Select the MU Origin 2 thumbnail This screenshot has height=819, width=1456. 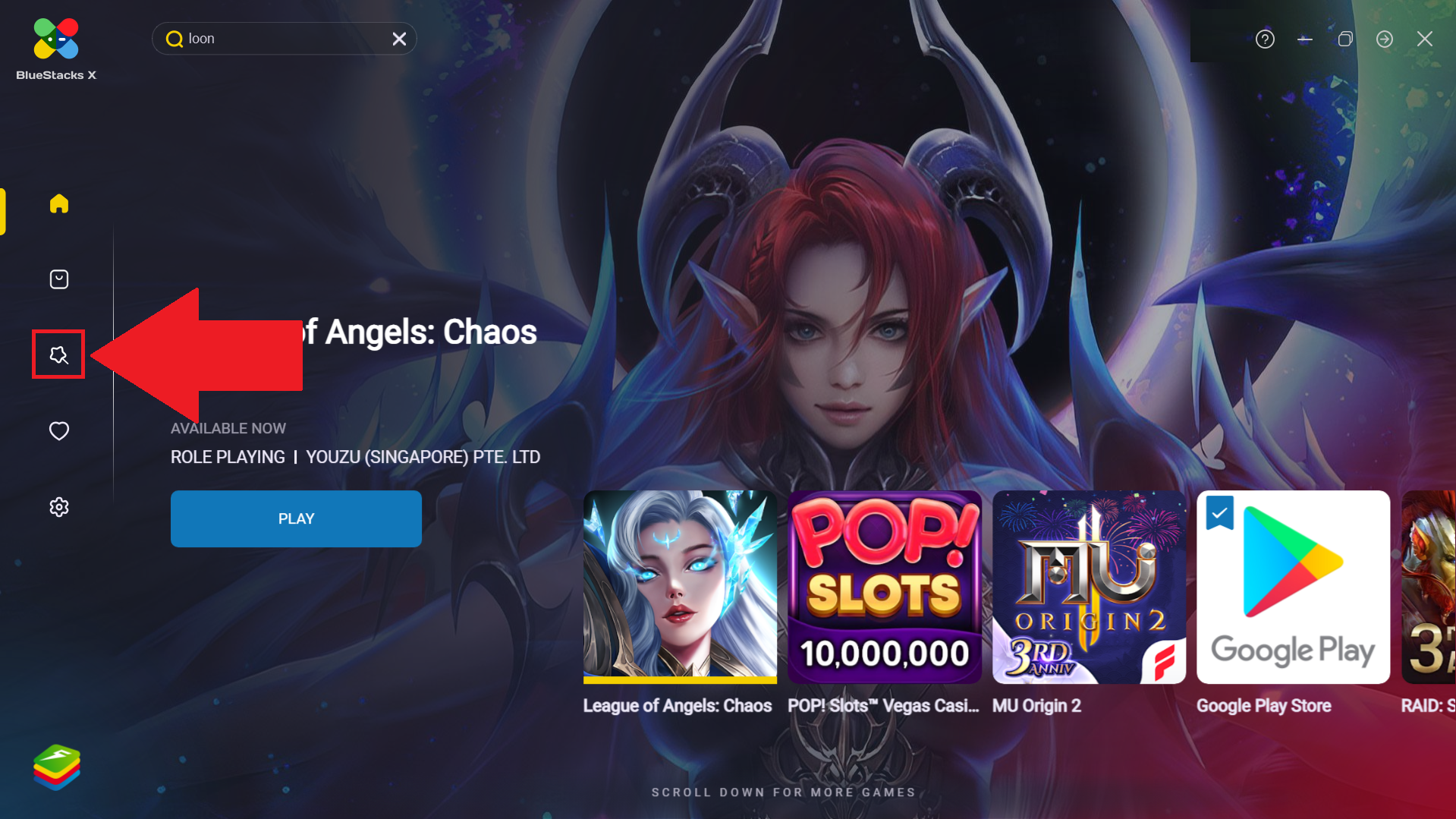point(1089,587)
